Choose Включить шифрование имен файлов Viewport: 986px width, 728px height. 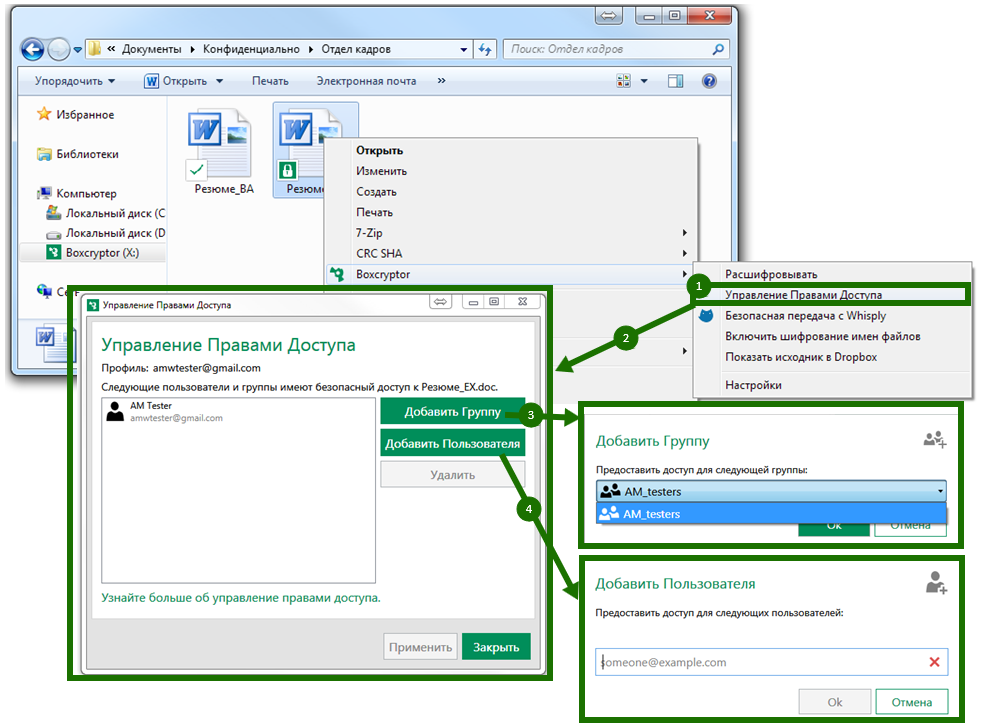[833, 336]
